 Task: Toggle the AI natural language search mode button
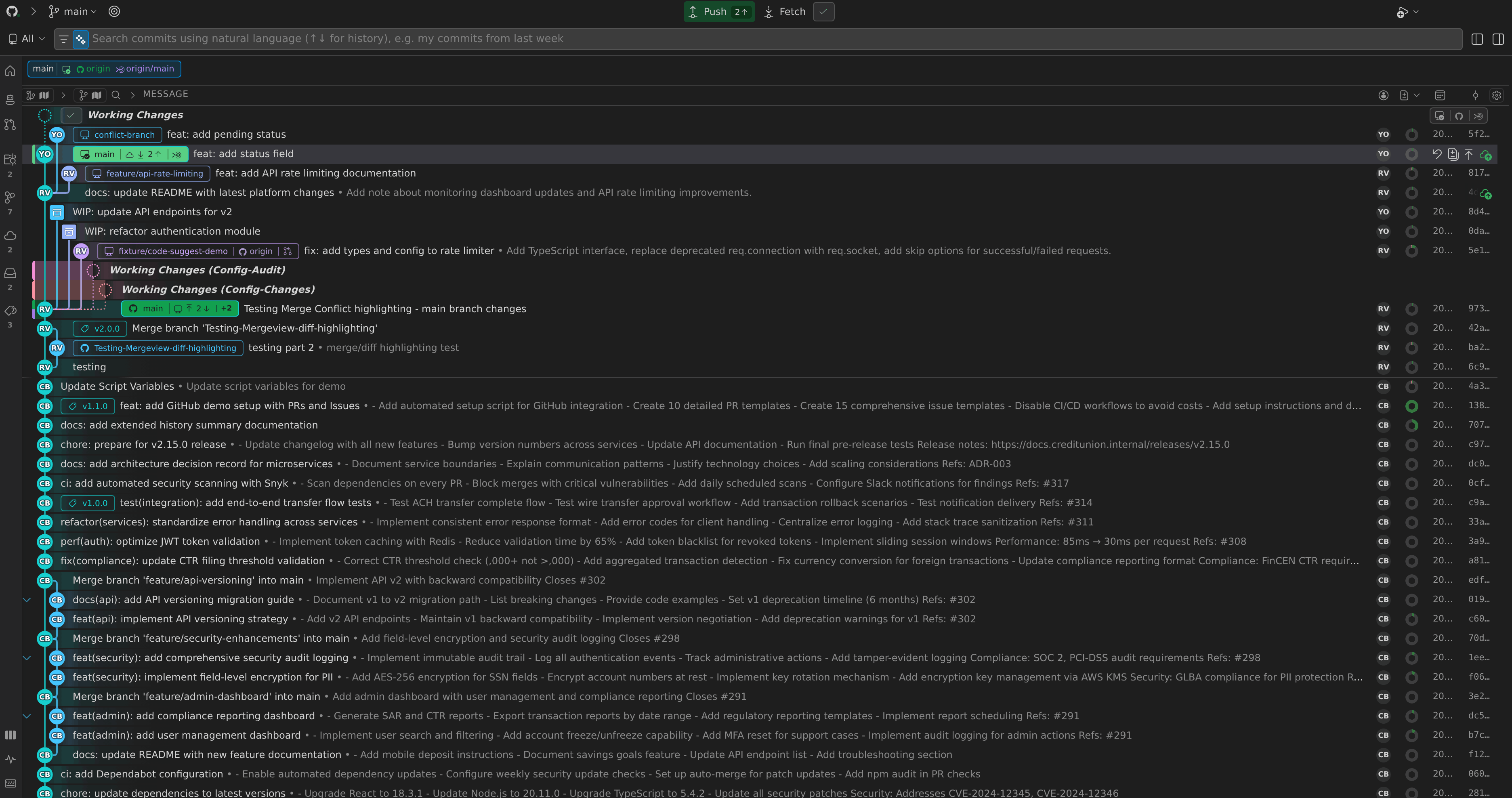(x=80, y=39)
